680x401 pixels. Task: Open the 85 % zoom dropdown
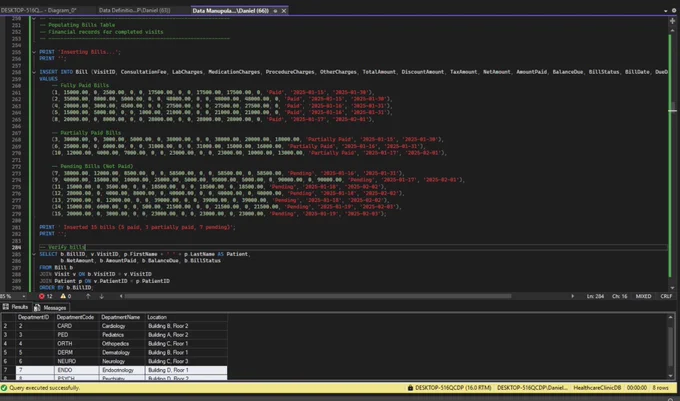[24, 297]
